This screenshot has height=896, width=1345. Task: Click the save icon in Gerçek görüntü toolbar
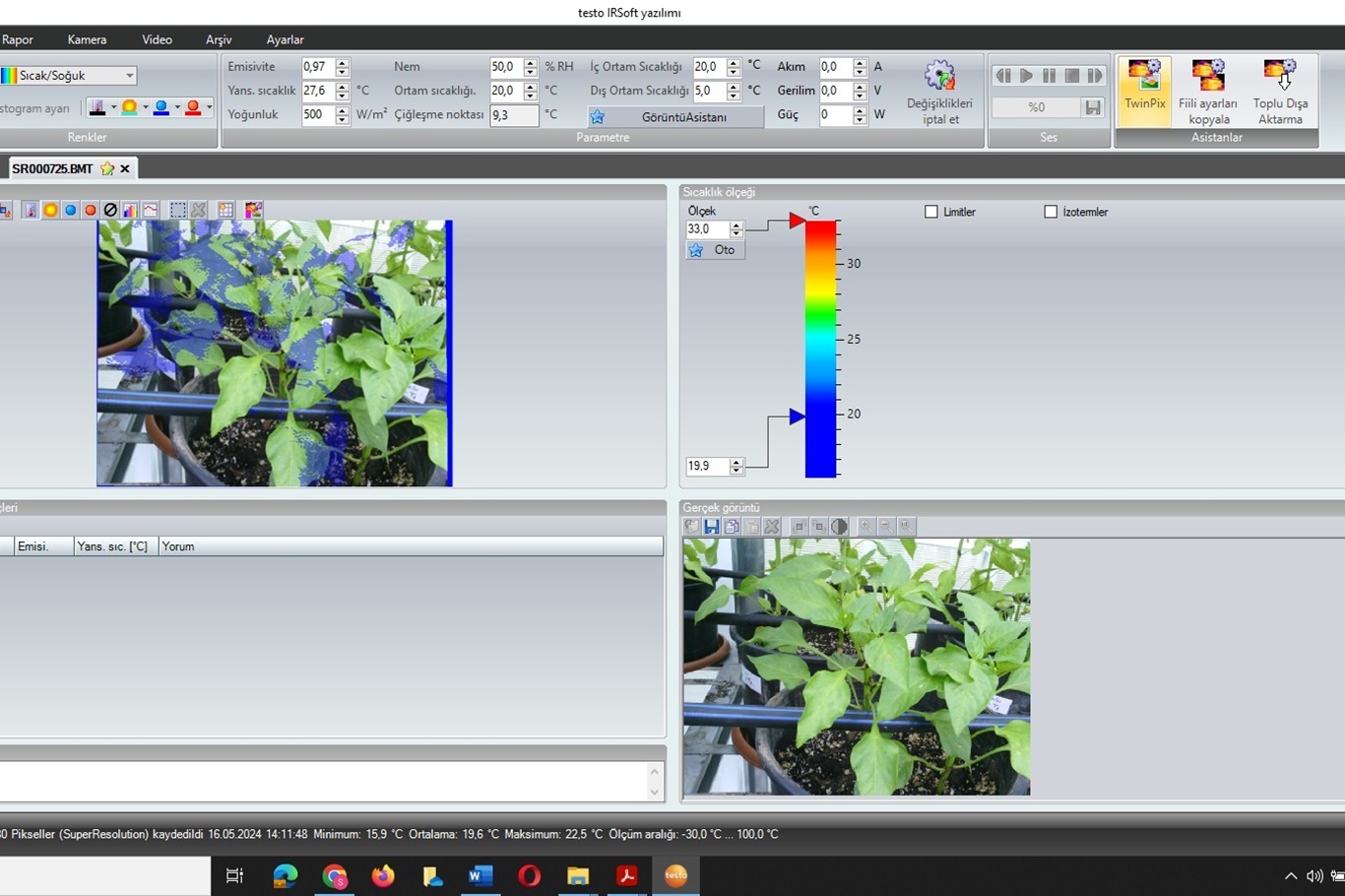coord(711,527)
